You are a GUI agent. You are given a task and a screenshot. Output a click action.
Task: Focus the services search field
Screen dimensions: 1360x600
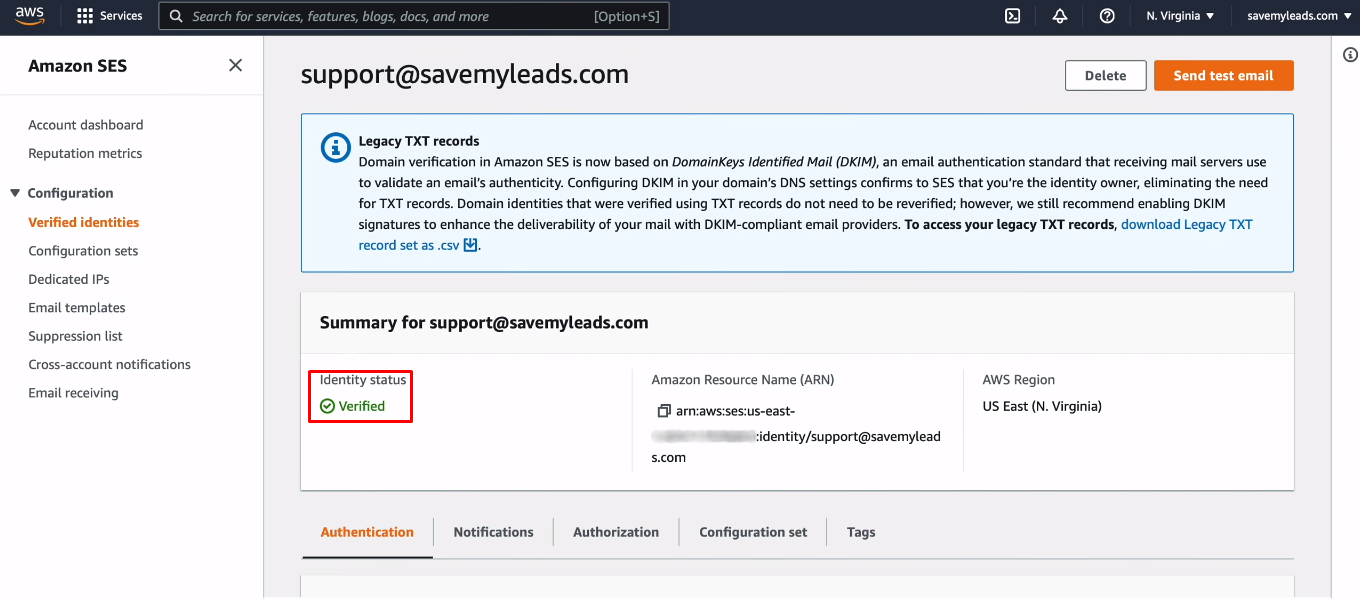tap(414, 16)
